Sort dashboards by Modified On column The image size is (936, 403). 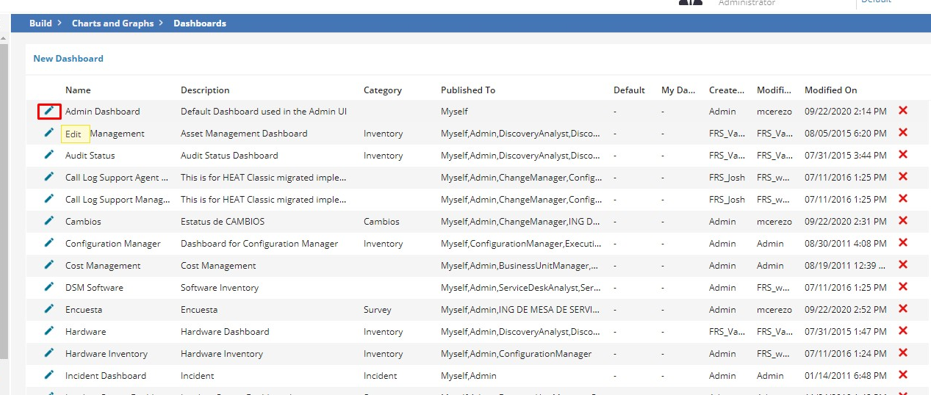(x=830, y=90)
